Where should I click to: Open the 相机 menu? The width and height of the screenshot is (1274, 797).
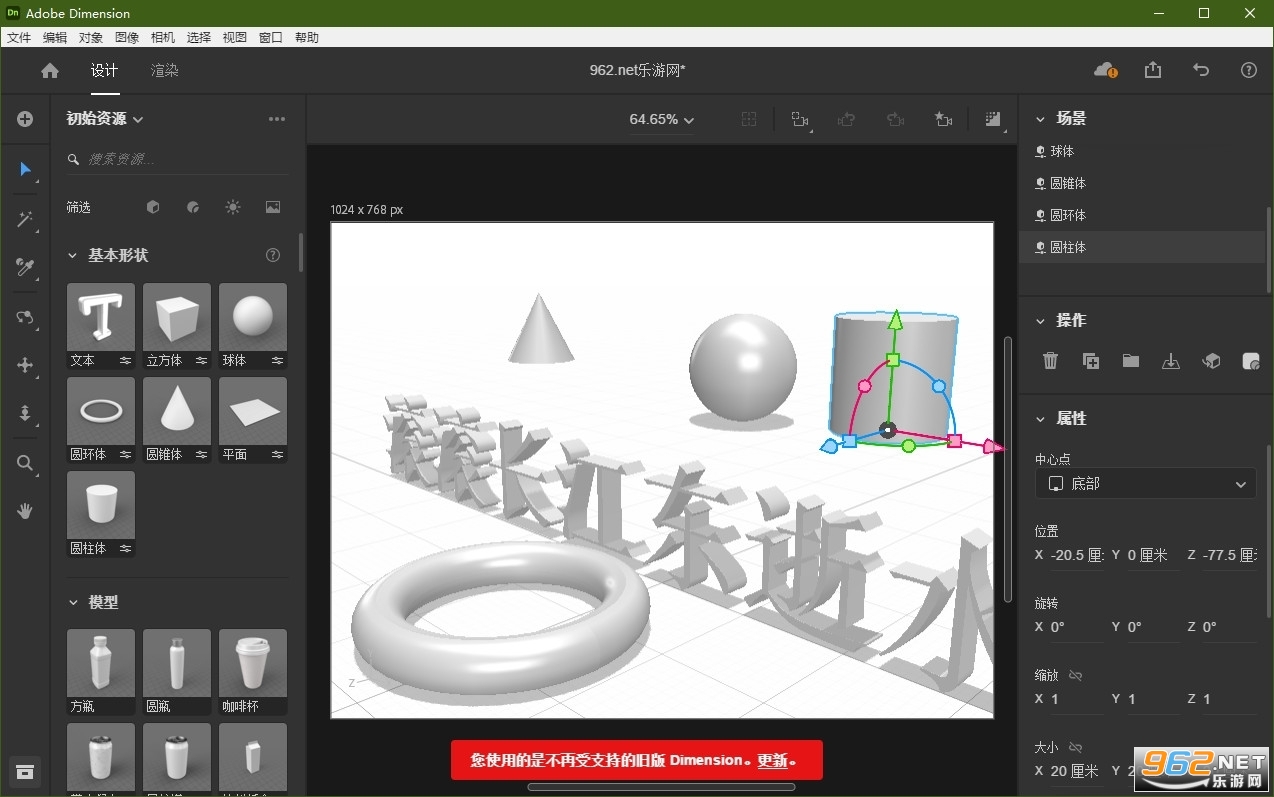[163, 37]
